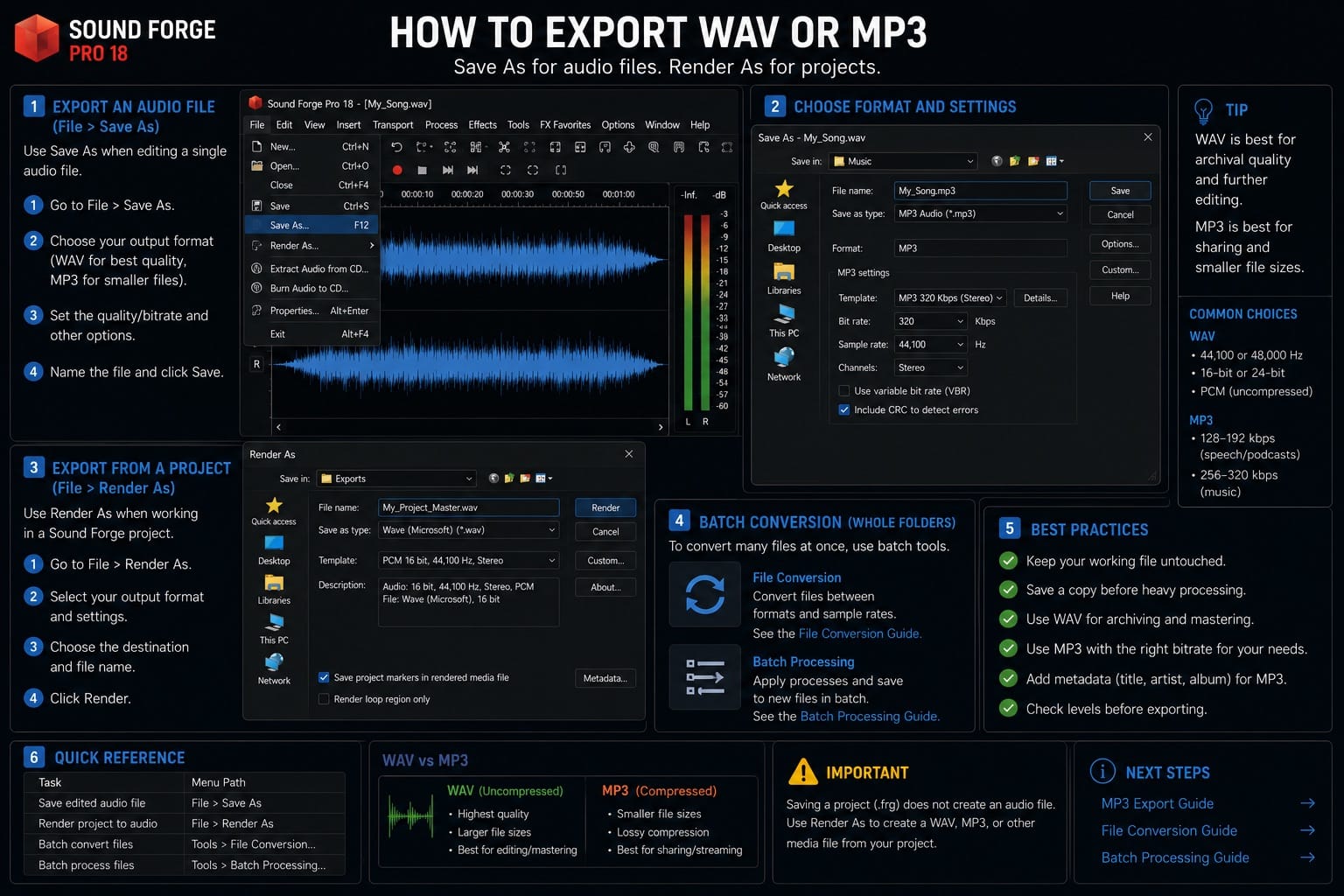Click Libraries icon in Render As dialog
The image size is (1344, 896).
[274, 583]
